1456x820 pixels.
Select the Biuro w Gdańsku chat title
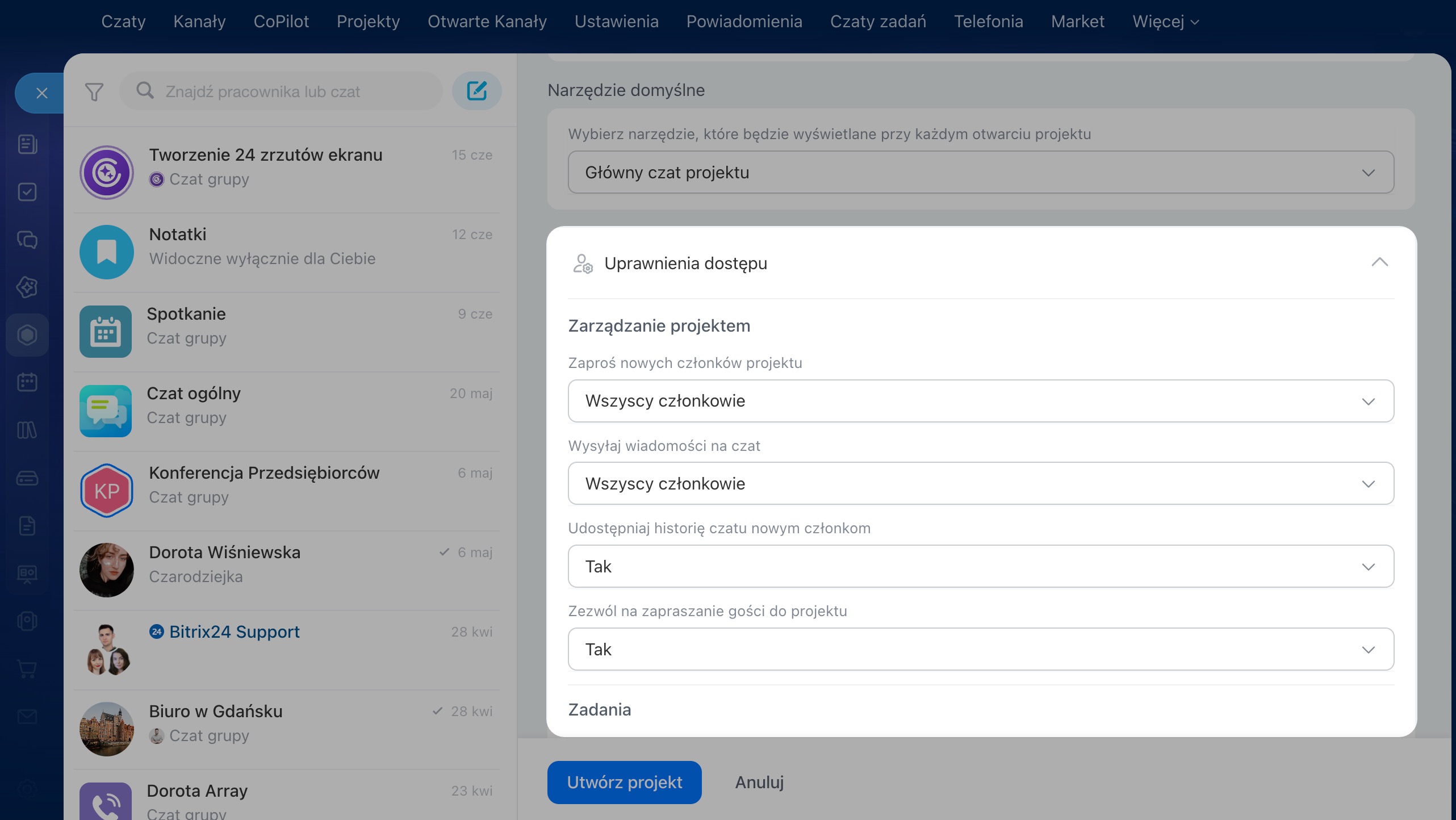tap(215, 711)
